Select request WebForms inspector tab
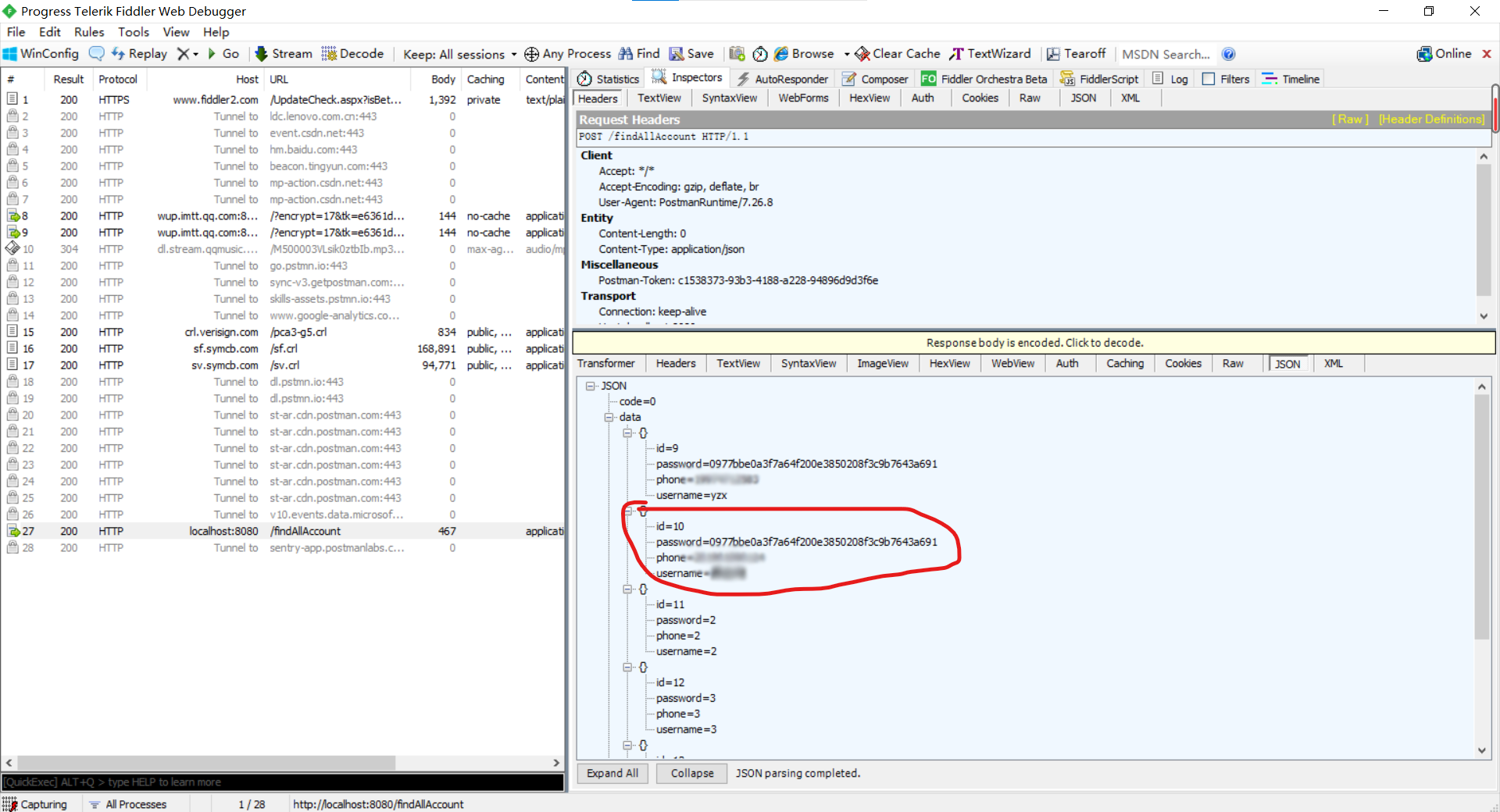Screen dimensions: 1500x812 803,98
